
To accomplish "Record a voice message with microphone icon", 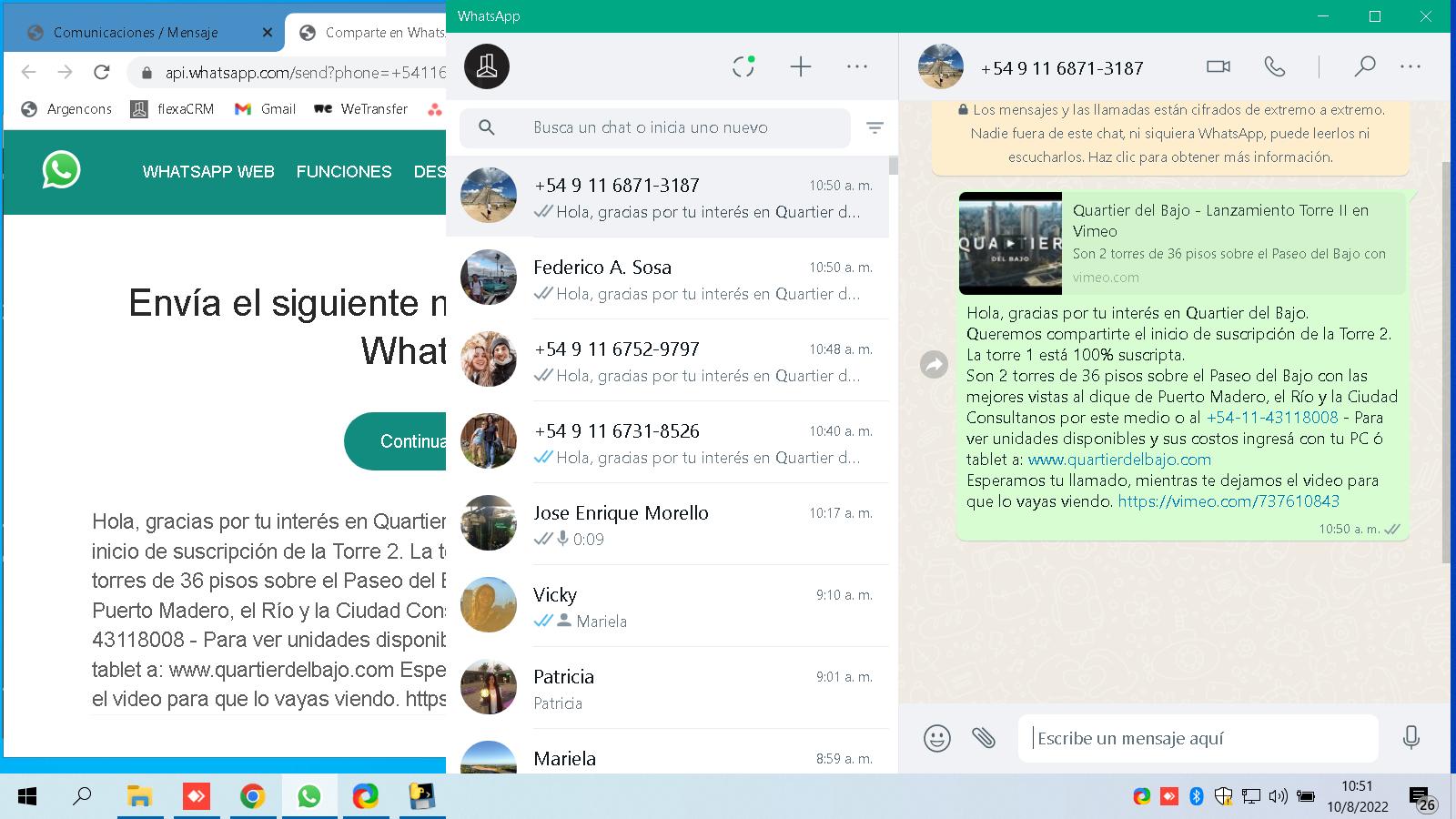I will [1411, 738].
